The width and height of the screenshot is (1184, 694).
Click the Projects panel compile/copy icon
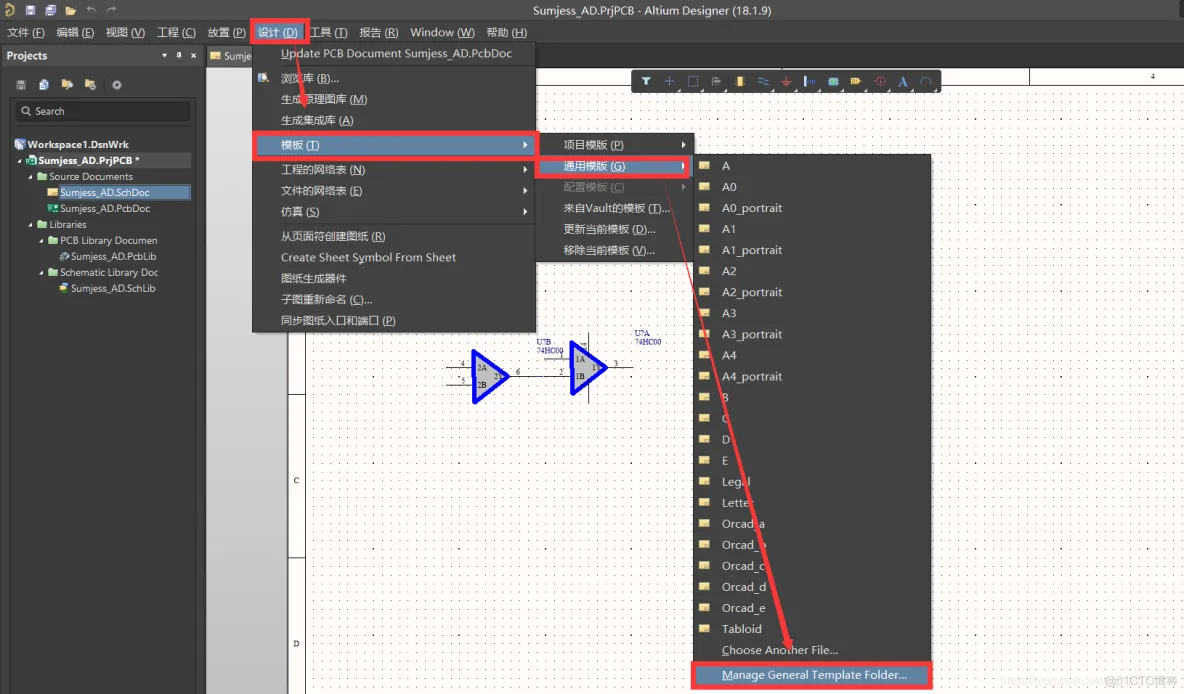[44, 85]
